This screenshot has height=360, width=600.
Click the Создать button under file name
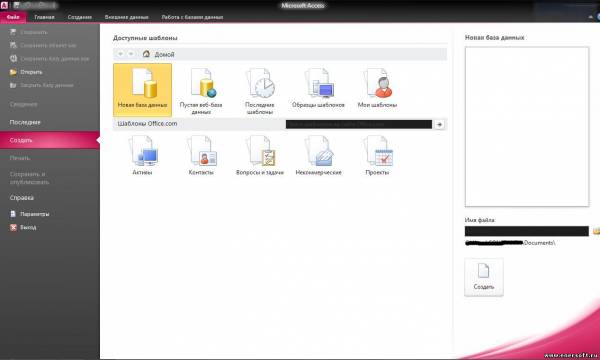tap(484, 277)
